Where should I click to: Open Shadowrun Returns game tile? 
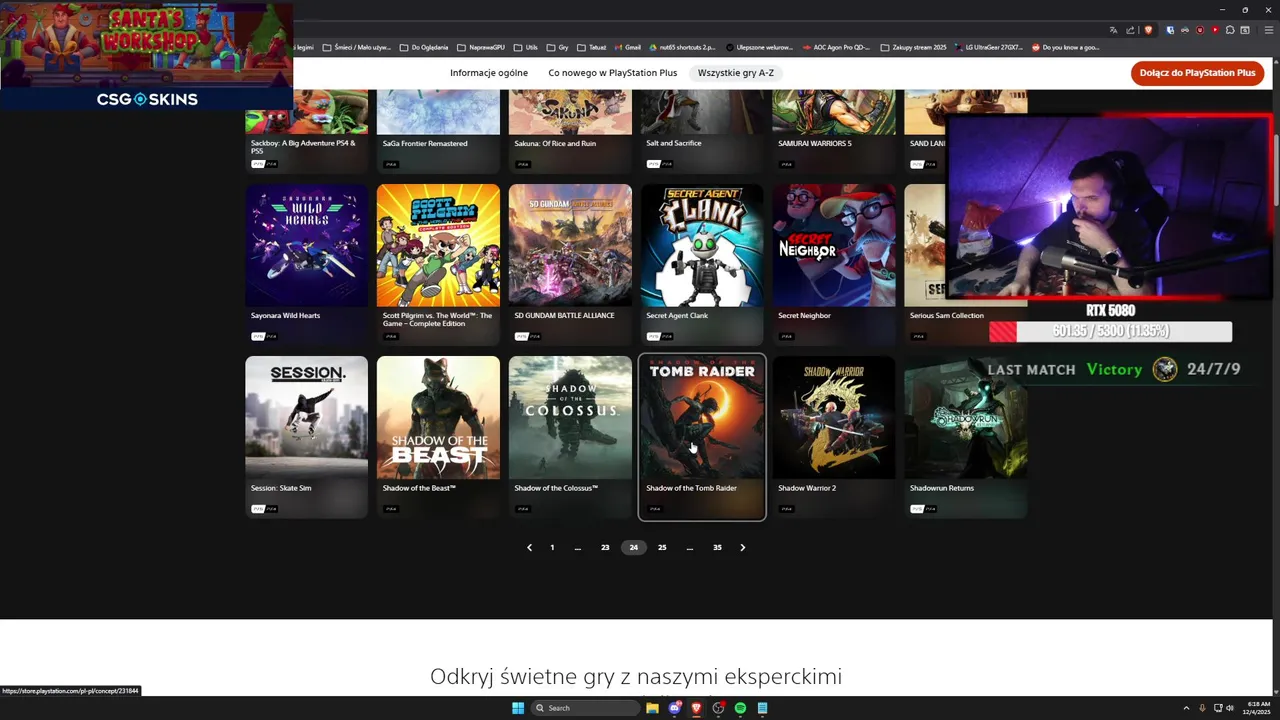point(966,437)
